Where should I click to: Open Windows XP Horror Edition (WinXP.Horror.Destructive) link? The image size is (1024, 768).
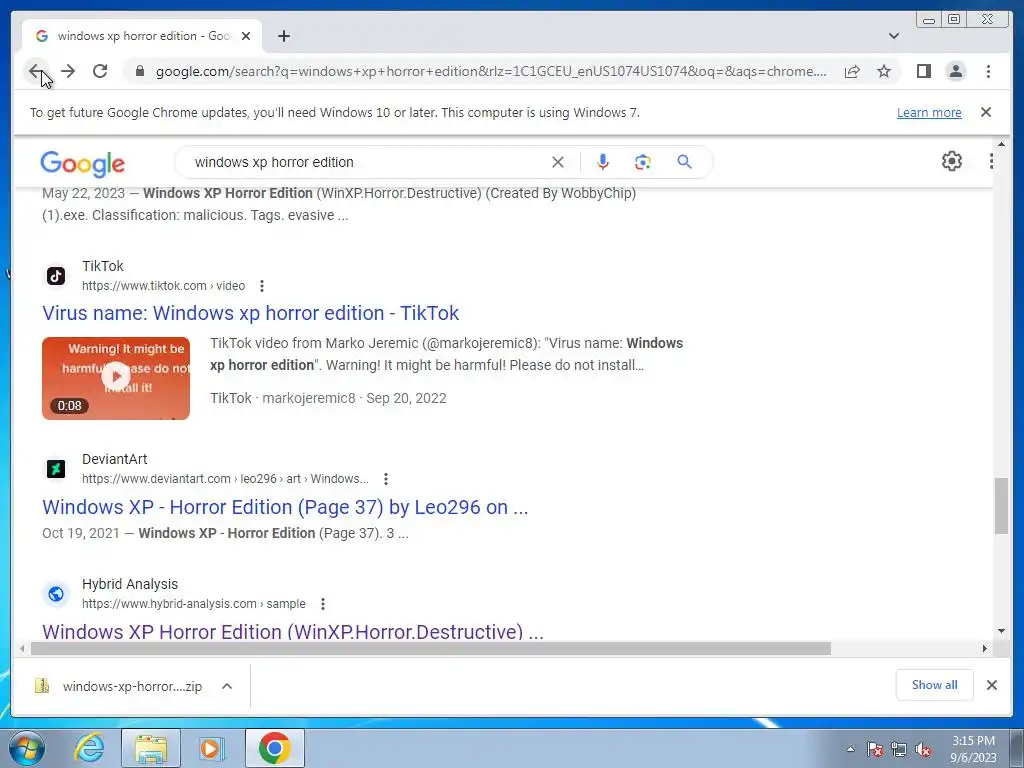tap(293, 632)
